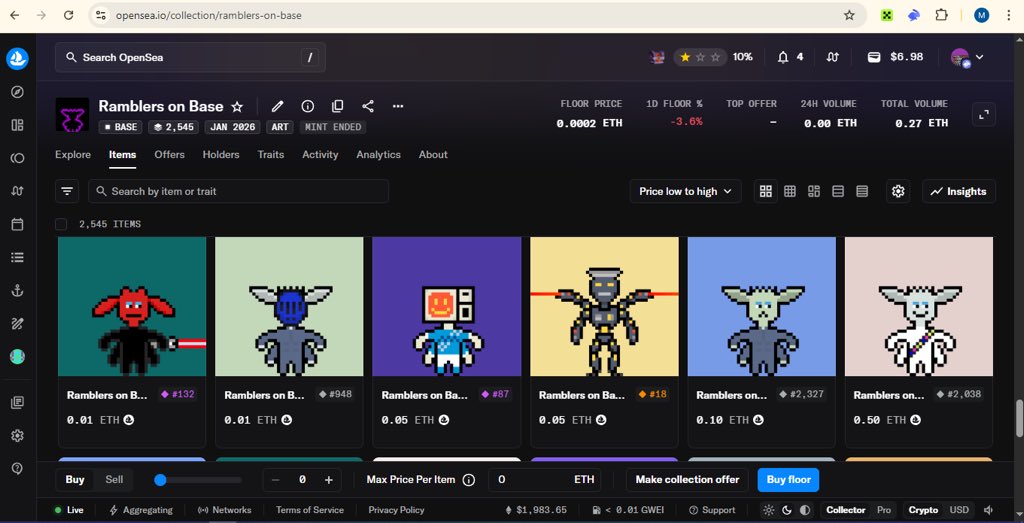Open the items view settings gear

coord(898,191)
